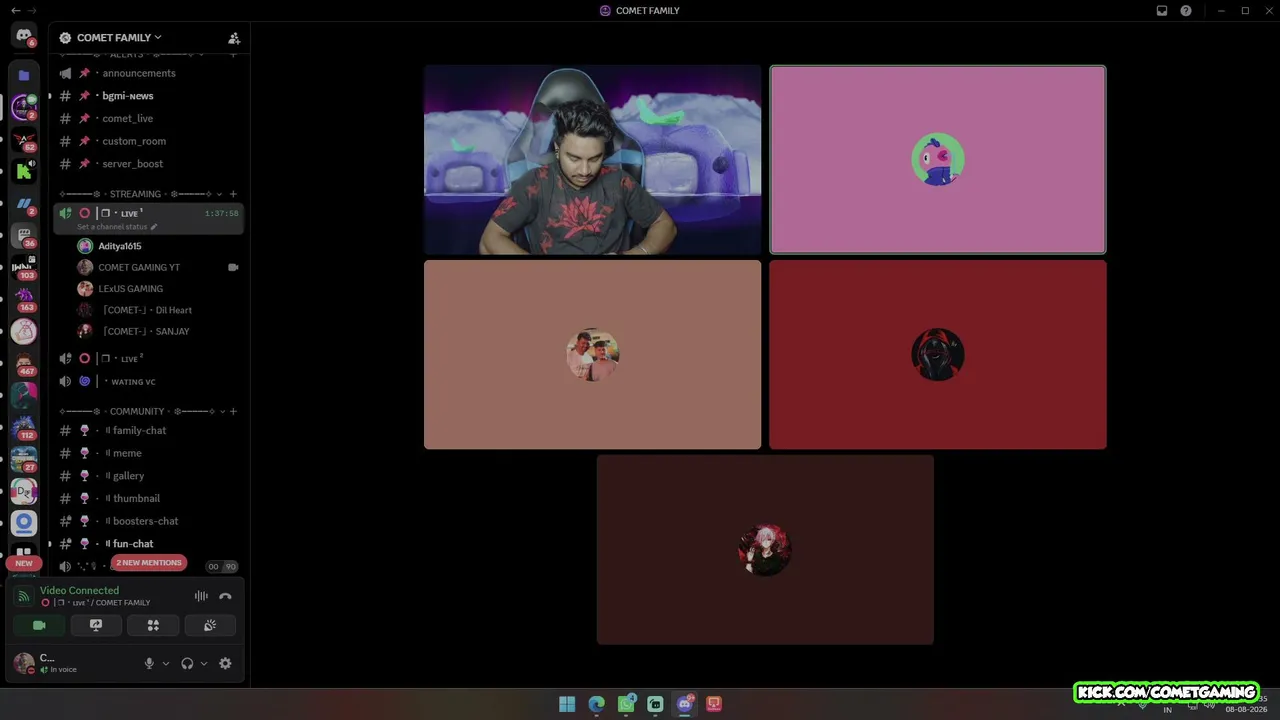Turn off the camera

[x=39, y=625]
